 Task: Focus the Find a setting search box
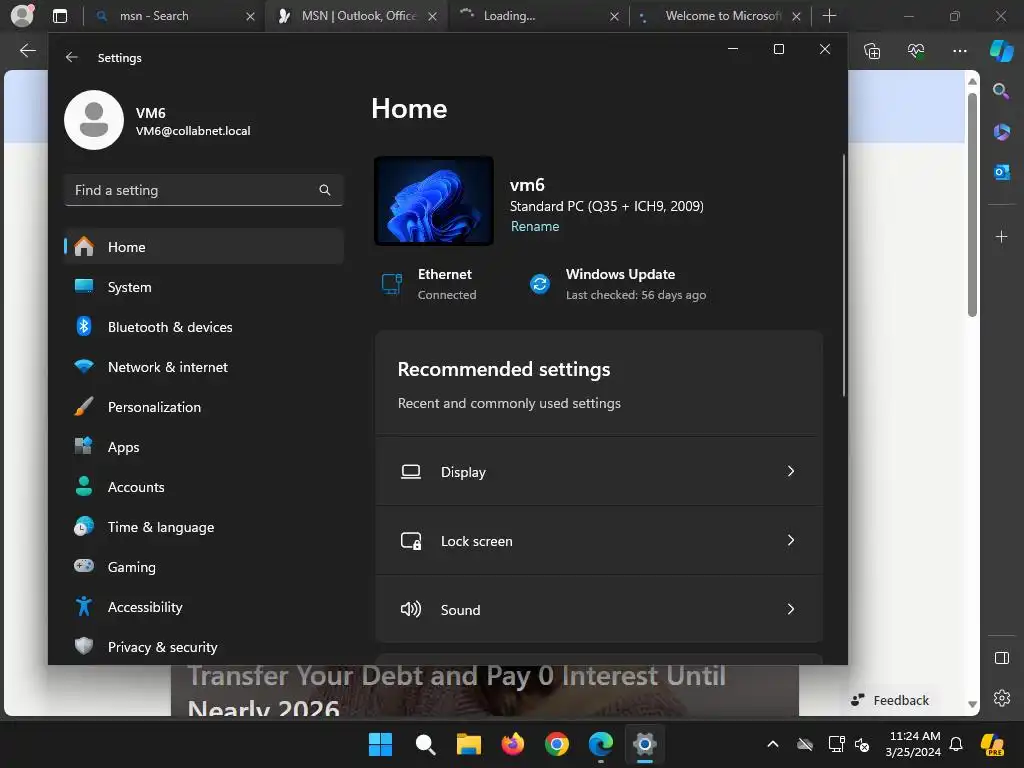coord(204,190)
